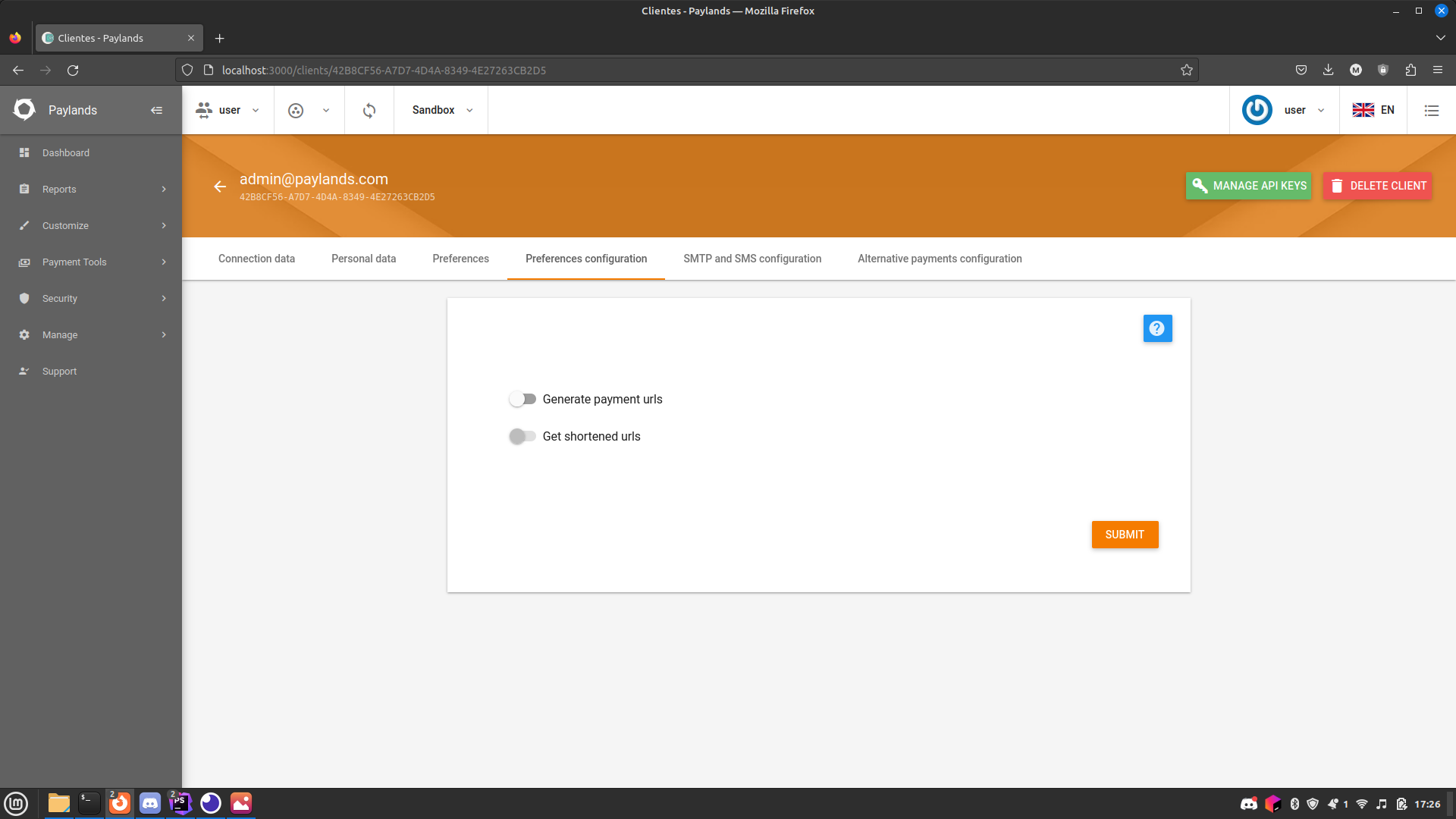Bookmark page with the star icon

(1187, 70)
